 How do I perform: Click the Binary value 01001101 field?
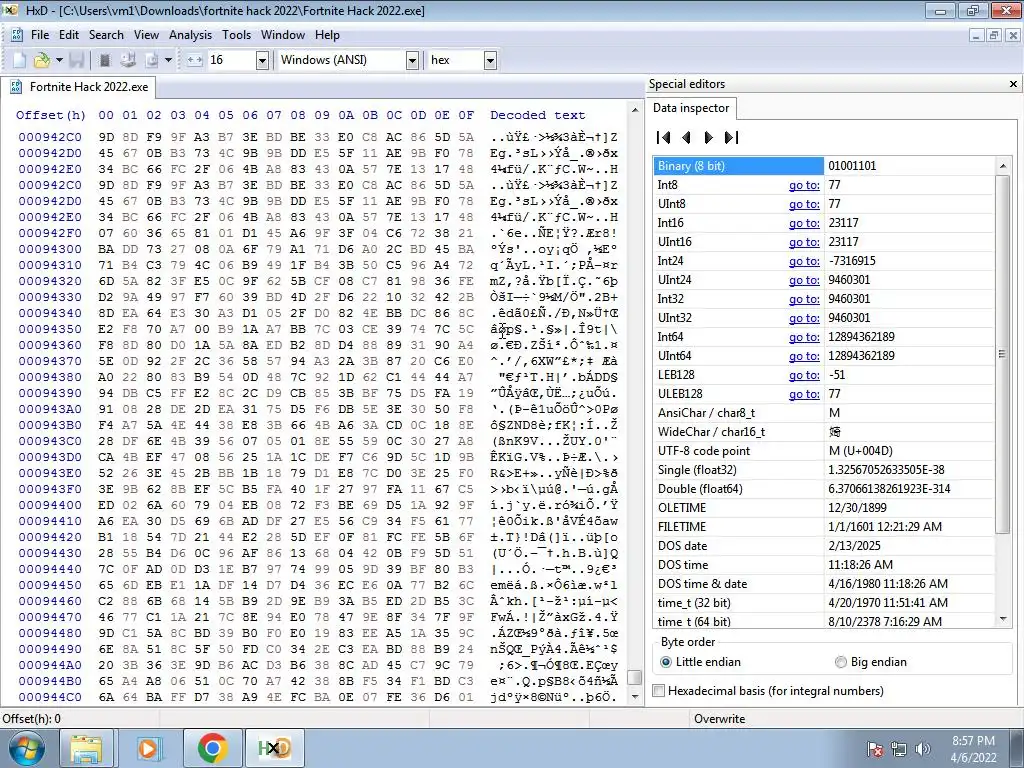pyautogui.click(x=908, y=166)
